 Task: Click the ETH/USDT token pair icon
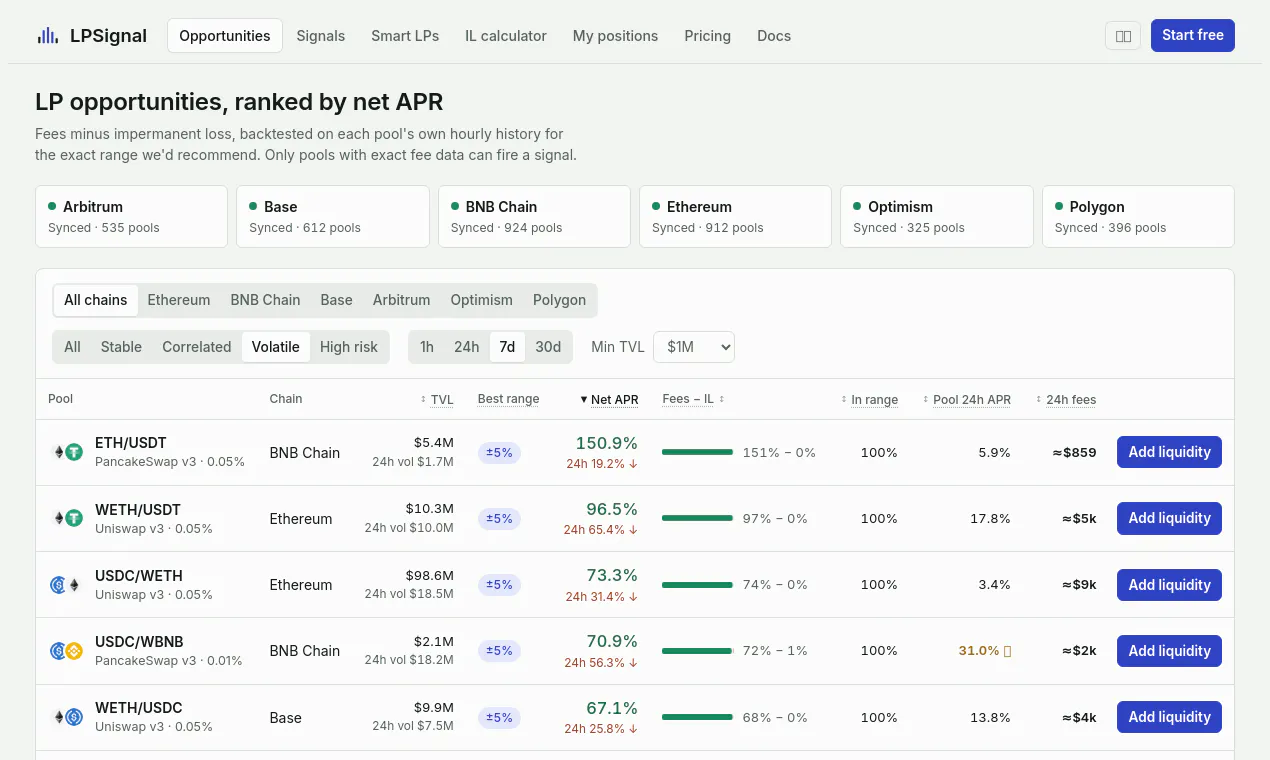66,452
